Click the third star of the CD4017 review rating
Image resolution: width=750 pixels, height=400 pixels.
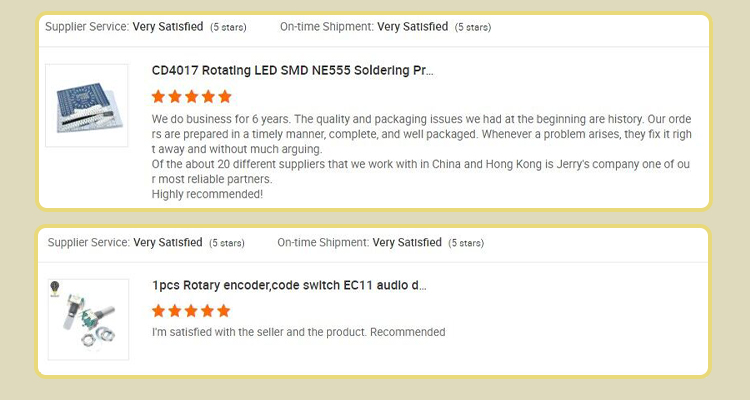click(x=192, y=97)
